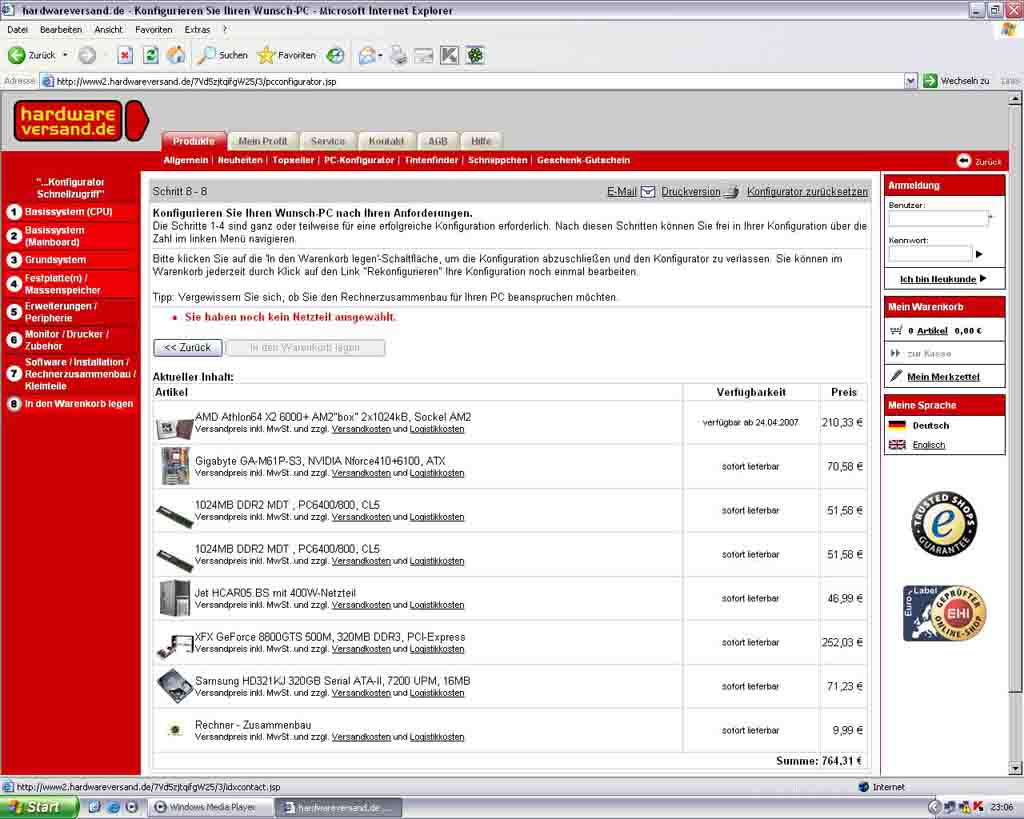Go to step 4 Festplatte(n) / Massenspeicher
The width and height of the screenshot is (1024, 819).
coord(62,284)
